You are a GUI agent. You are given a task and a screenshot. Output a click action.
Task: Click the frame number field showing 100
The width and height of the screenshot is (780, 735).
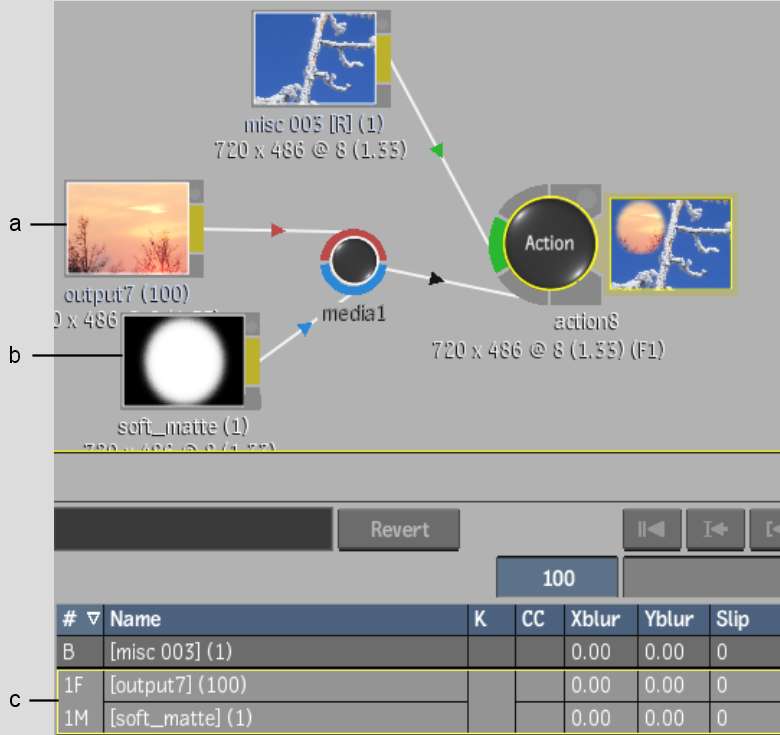click(558, 578)
